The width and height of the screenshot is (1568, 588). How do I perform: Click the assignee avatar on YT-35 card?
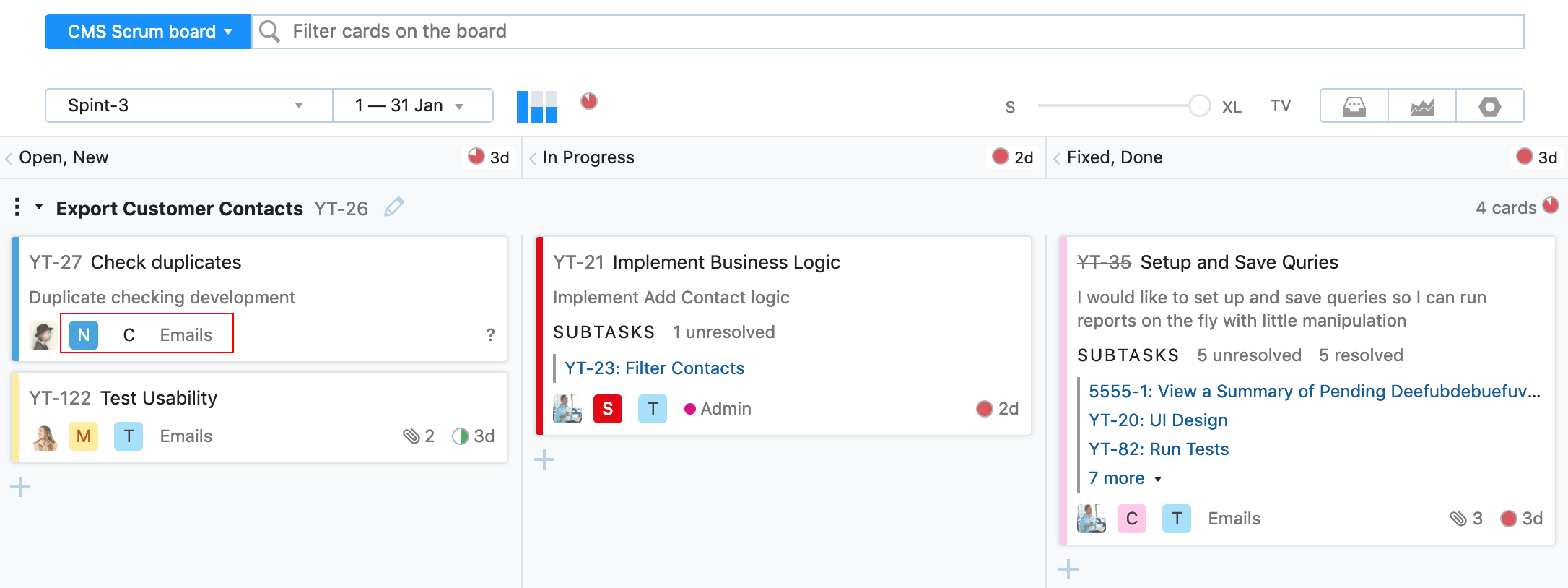coord(1092,519)
